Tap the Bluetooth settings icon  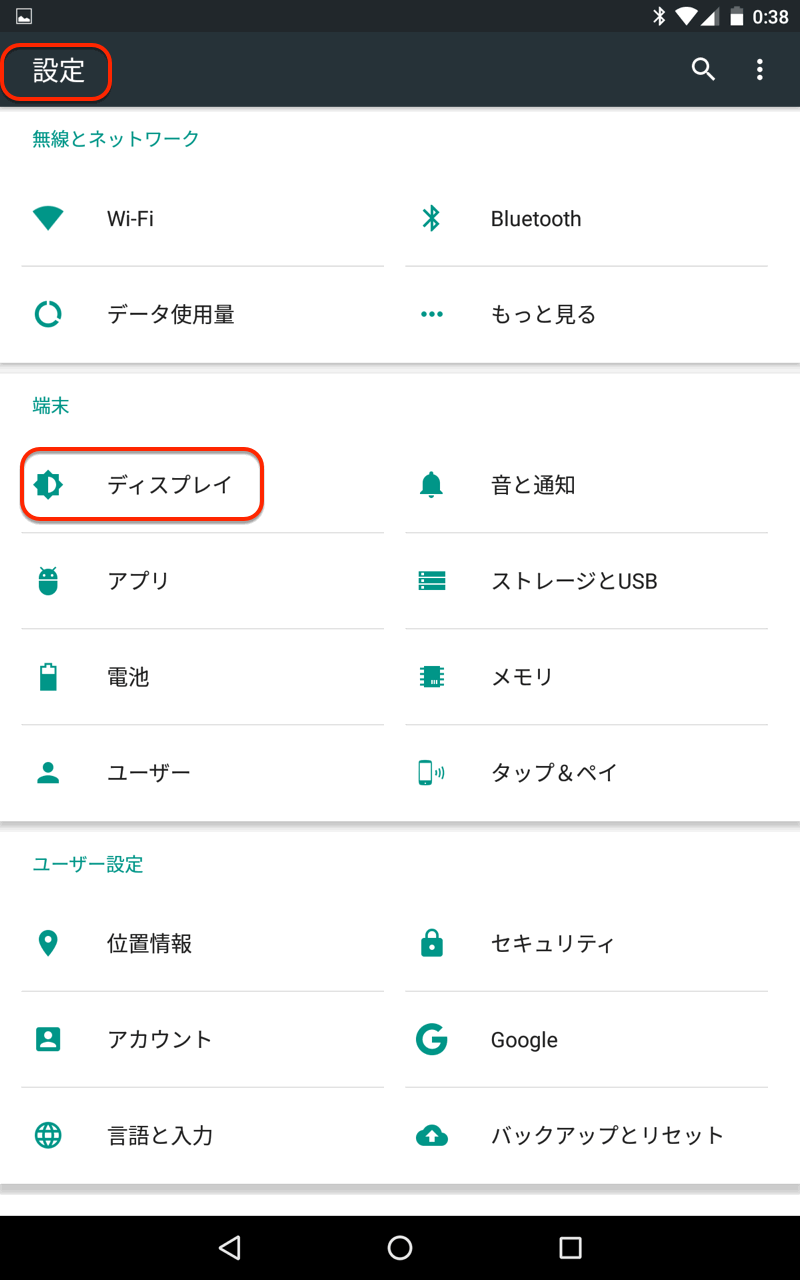click(431, 218)
